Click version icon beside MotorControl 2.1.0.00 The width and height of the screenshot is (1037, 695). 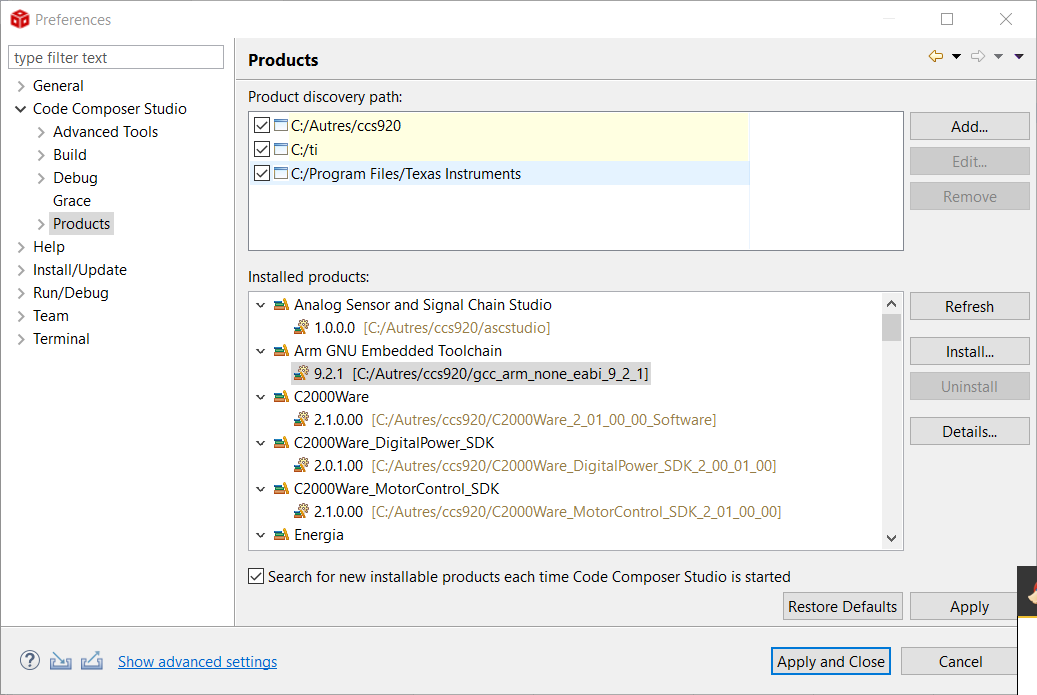click(x=302, y=511)
